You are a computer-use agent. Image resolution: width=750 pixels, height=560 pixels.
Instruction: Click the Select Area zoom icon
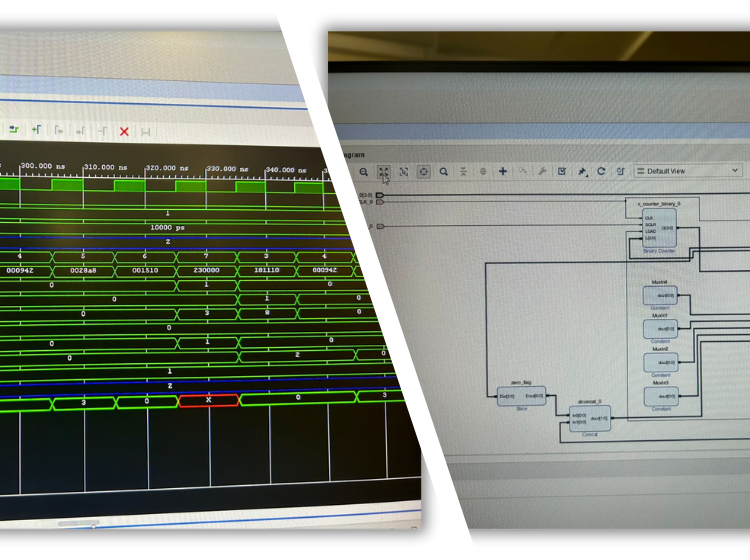404,172
